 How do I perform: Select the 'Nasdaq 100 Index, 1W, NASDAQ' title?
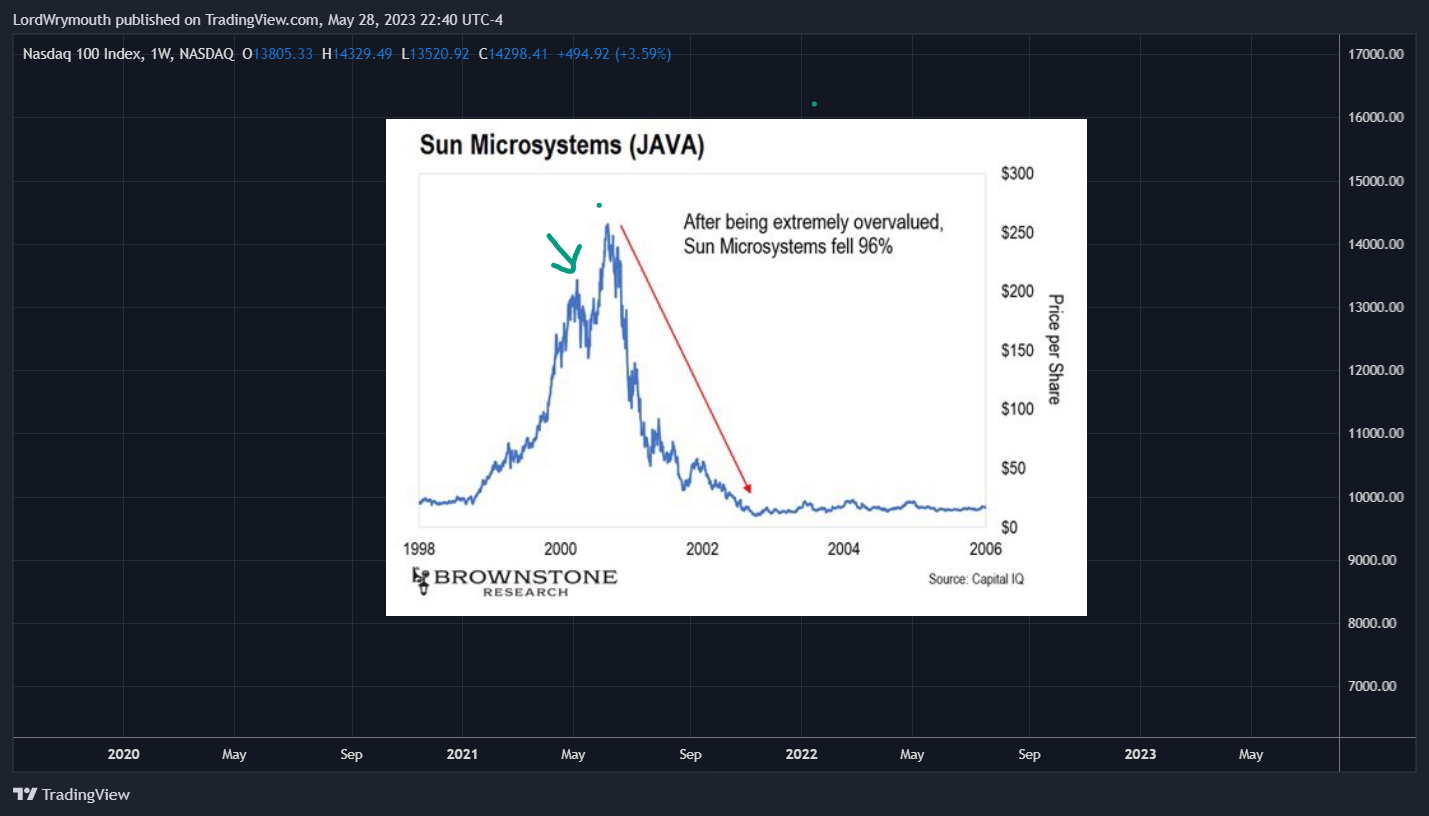point(128,53)
